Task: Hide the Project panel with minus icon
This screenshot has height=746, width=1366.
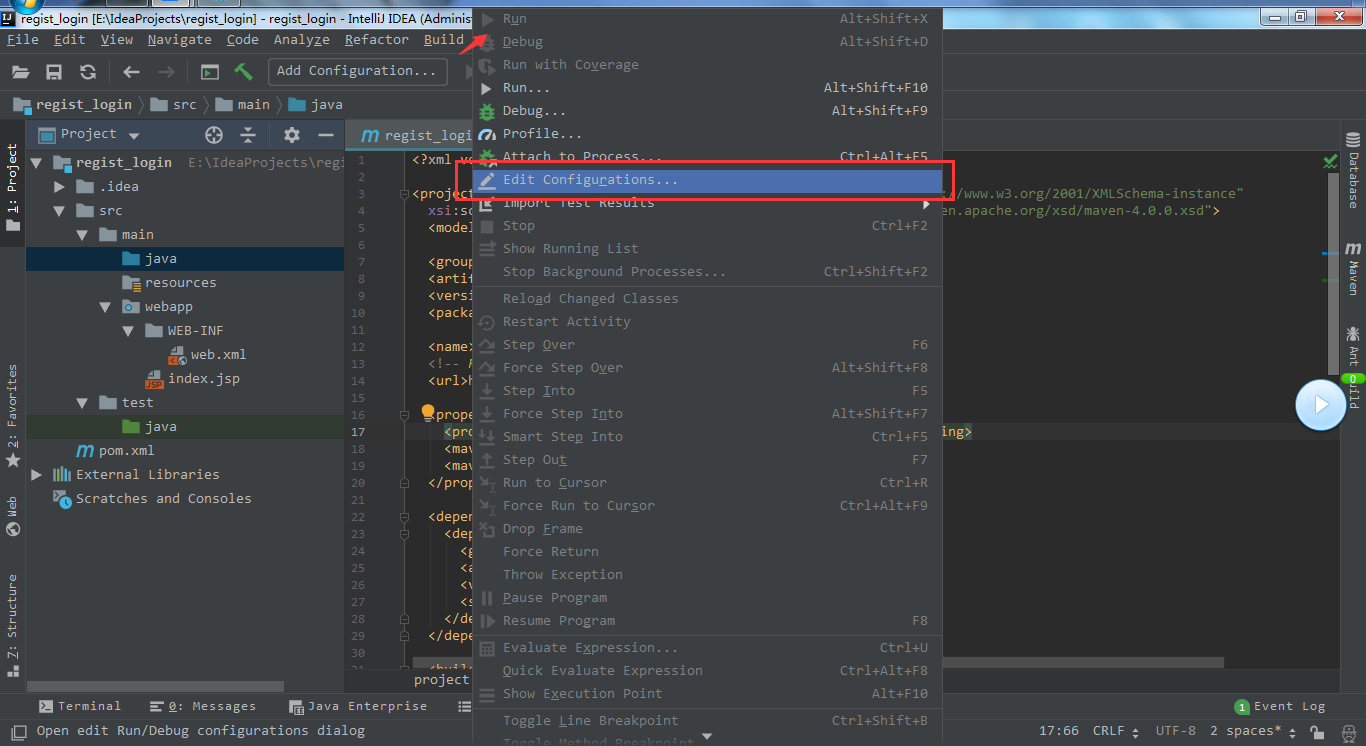Action: coord(325,135)
